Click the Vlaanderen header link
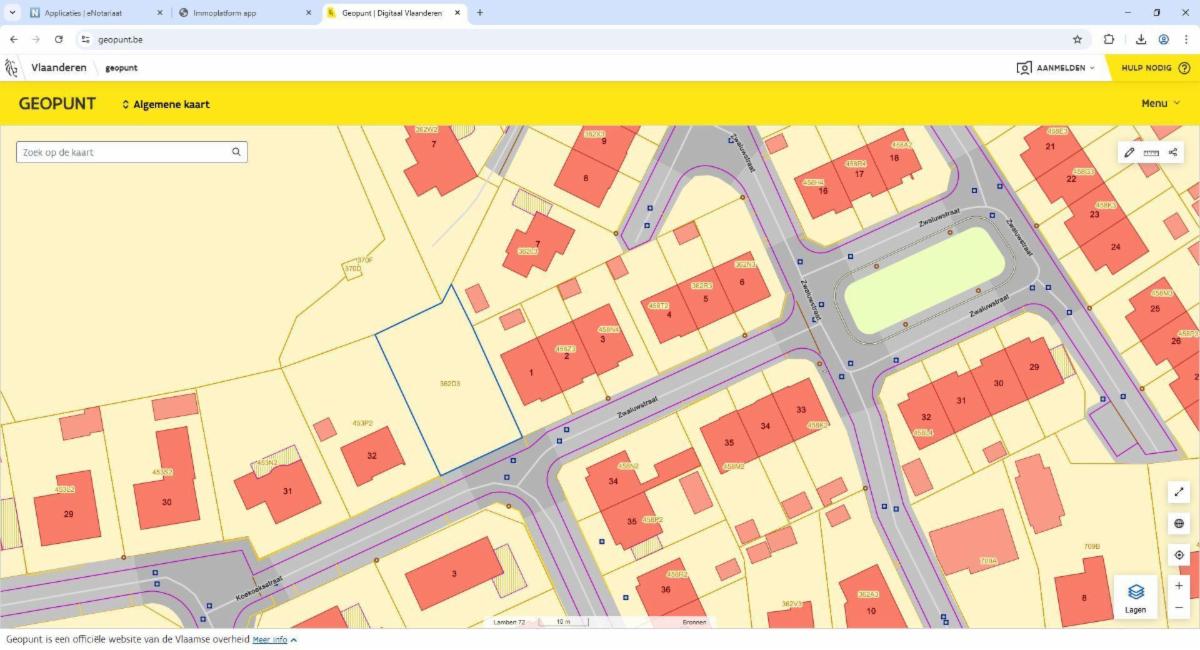This screenshot has width=1200, height=650. pyautogui.click(x=59, y=68)
